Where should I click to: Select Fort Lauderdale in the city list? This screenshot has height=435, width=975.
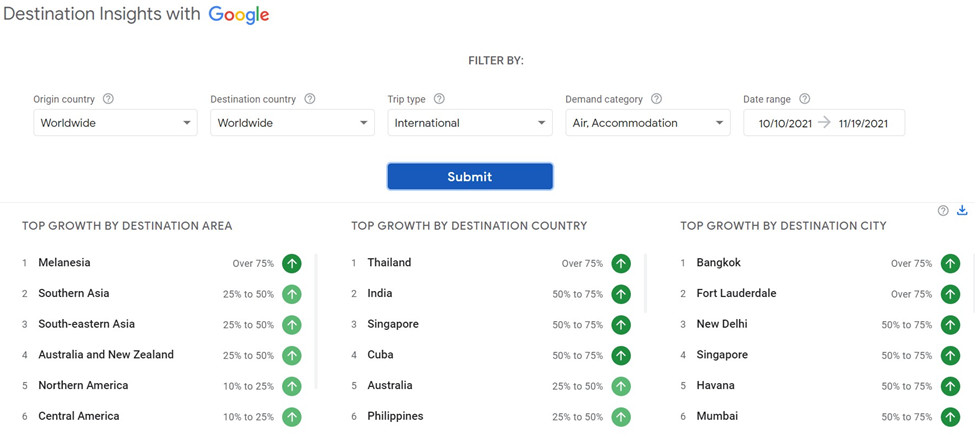(x=736, y=293)
